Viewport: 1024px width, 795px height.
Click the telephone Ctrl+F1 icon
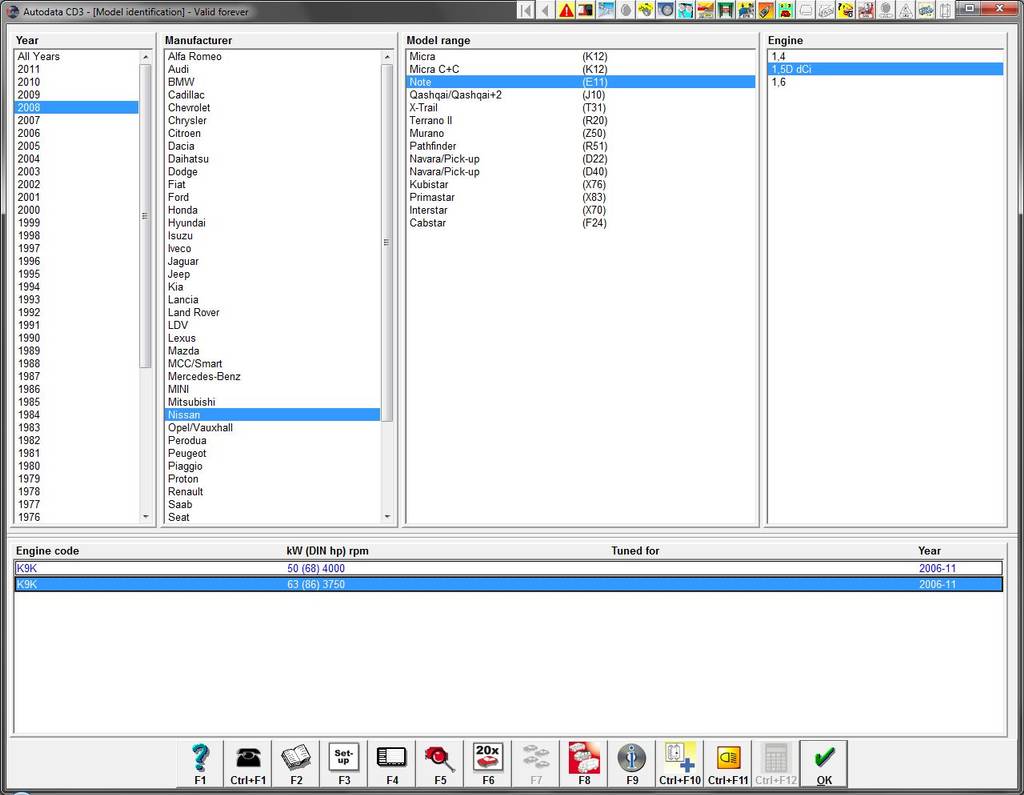pyautogui.click(x=248, y=764)
